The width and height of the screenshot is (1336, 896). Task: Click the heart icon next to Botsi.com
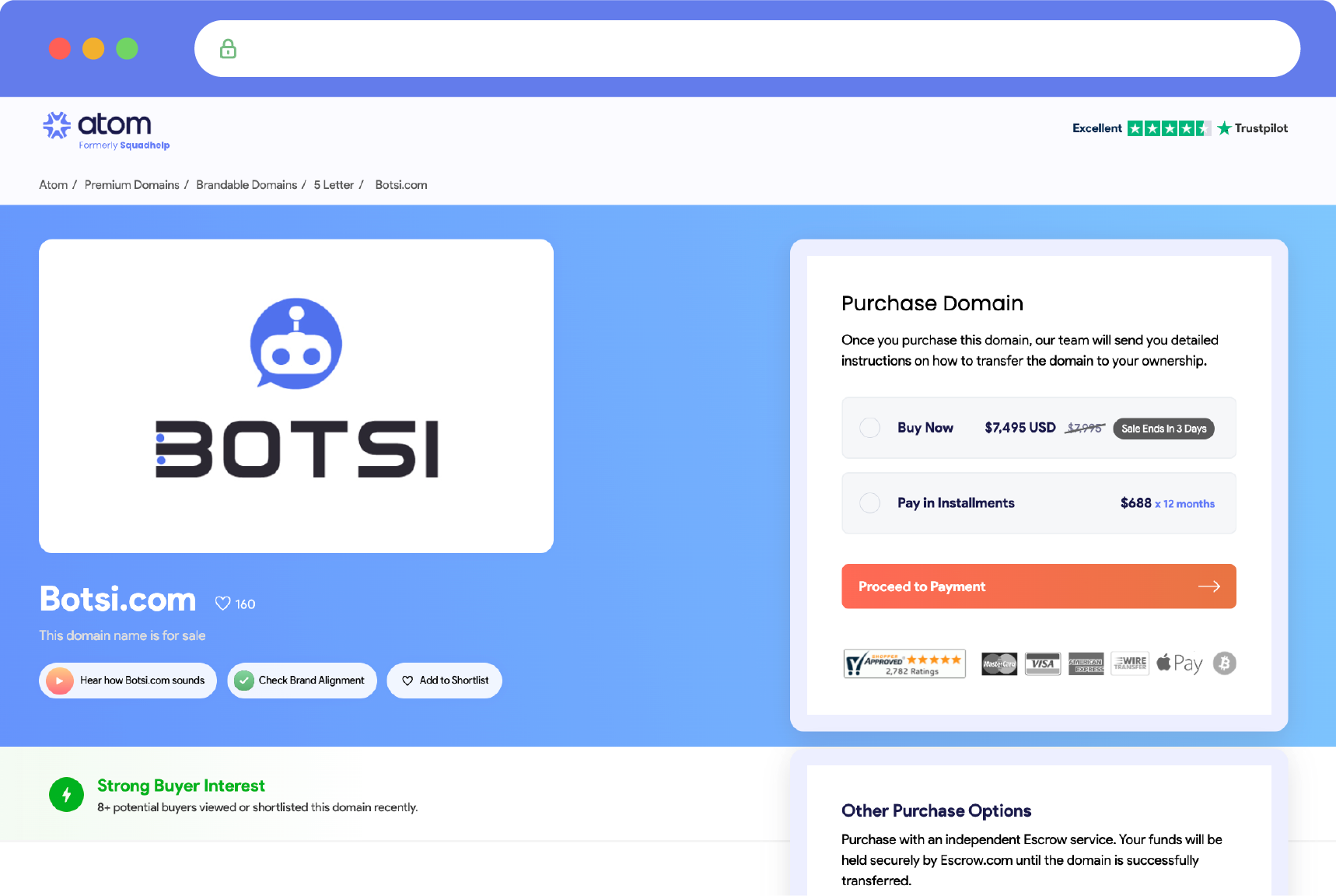click(x=222, y=603)
